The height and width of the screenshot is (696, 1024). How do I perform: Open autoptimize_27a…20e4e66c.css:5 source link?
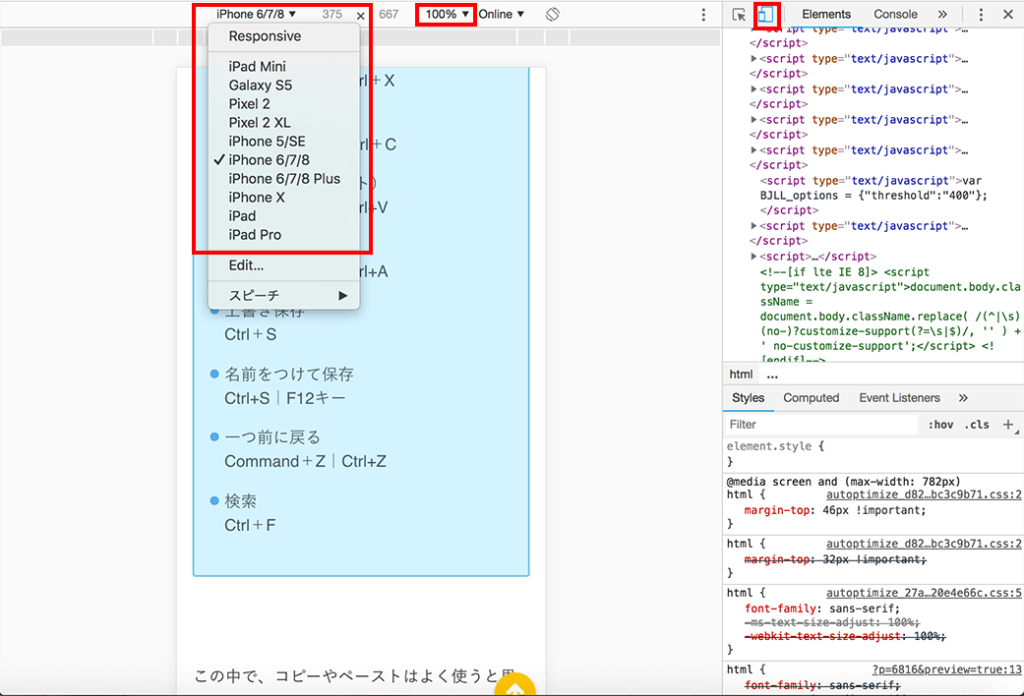click(923, 593)
